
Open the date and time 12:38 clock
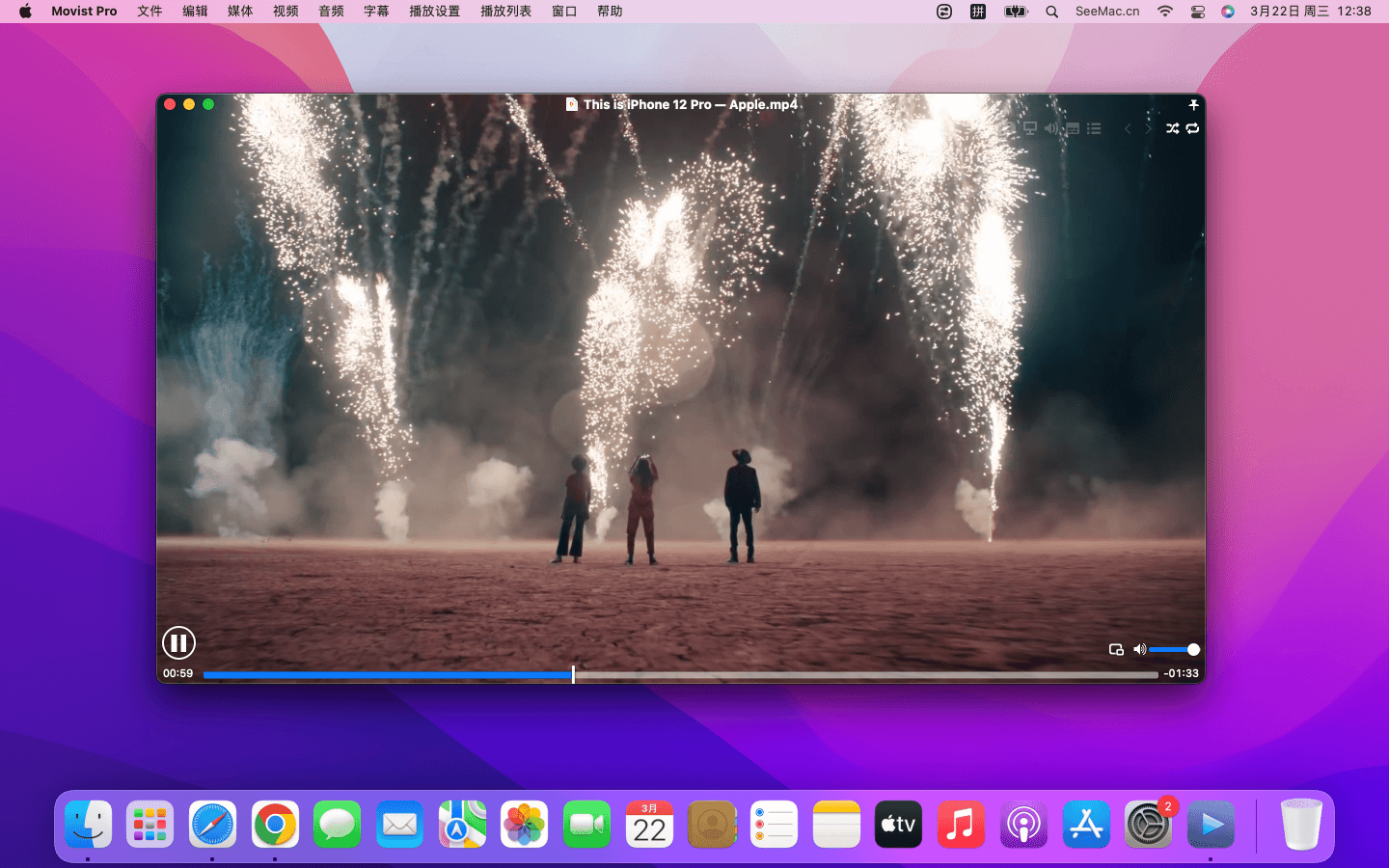[x=1310, y=12]
